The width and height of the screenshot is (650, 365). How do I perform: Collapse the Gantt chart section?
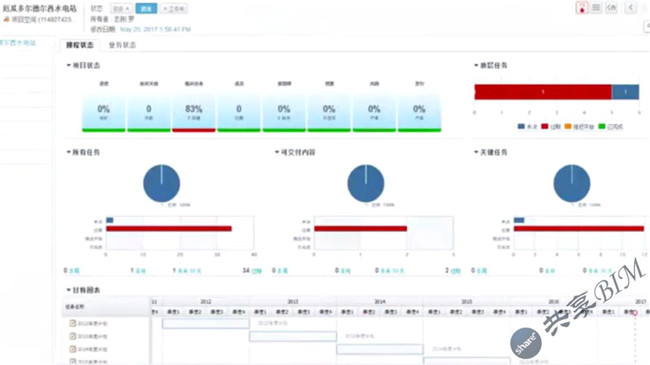coord(68,290)
